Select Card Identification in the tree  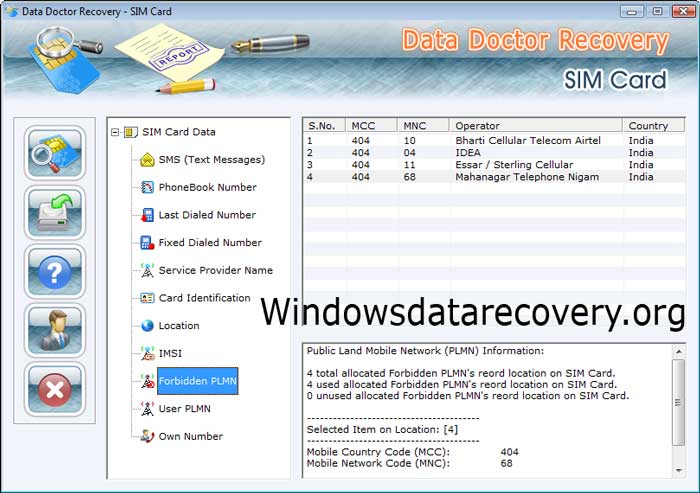[204, 298]
